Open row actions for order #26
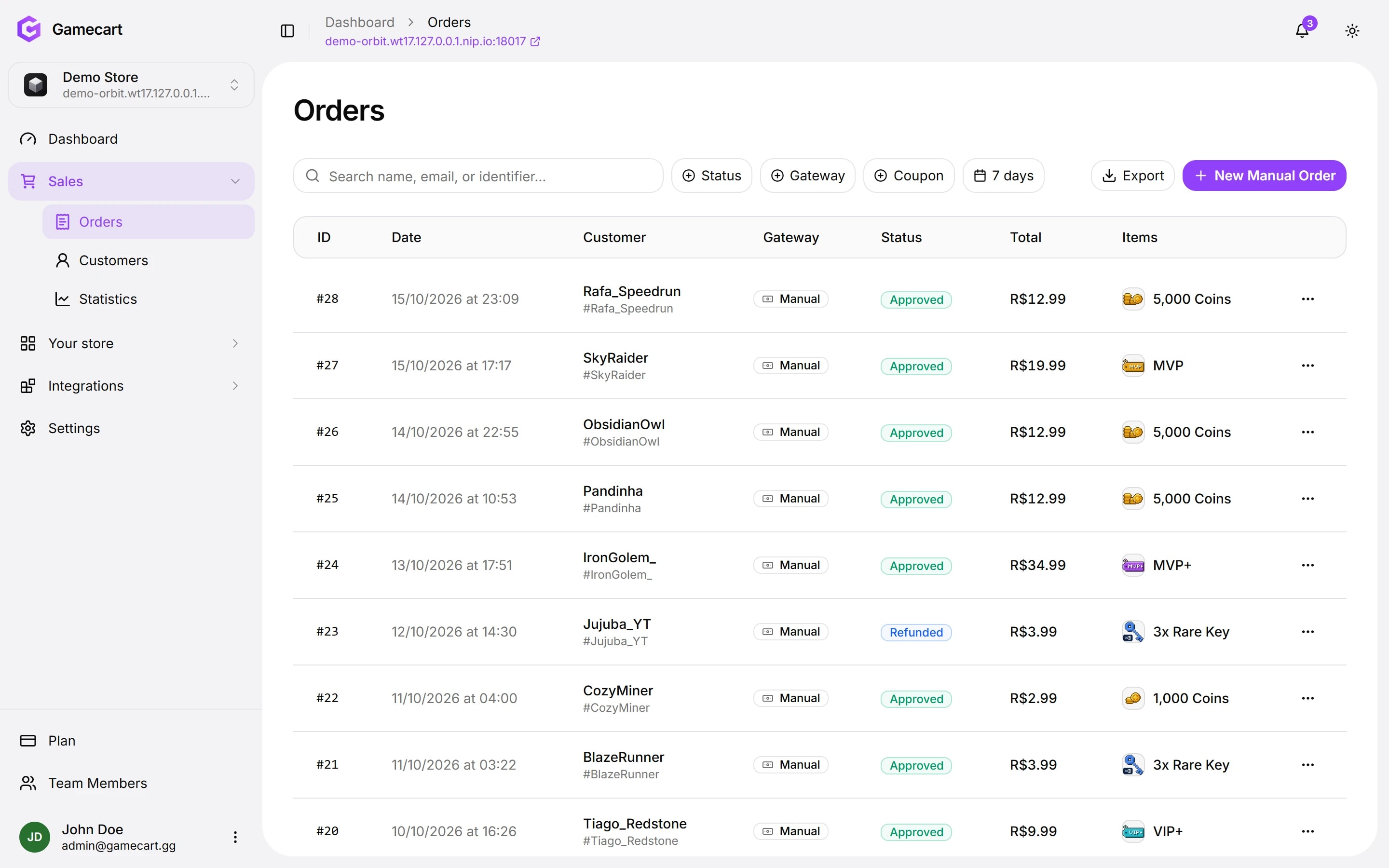The image size is (1389, 868). point(1307,432)
